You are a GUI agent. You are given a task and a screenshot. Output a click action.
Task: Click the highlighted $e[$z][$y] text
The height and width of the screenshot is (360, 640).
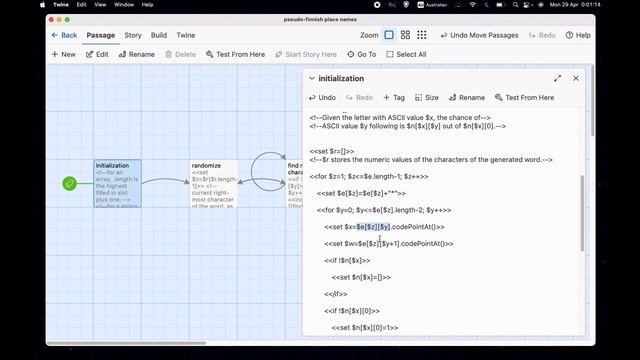click(x=373, y=227)
